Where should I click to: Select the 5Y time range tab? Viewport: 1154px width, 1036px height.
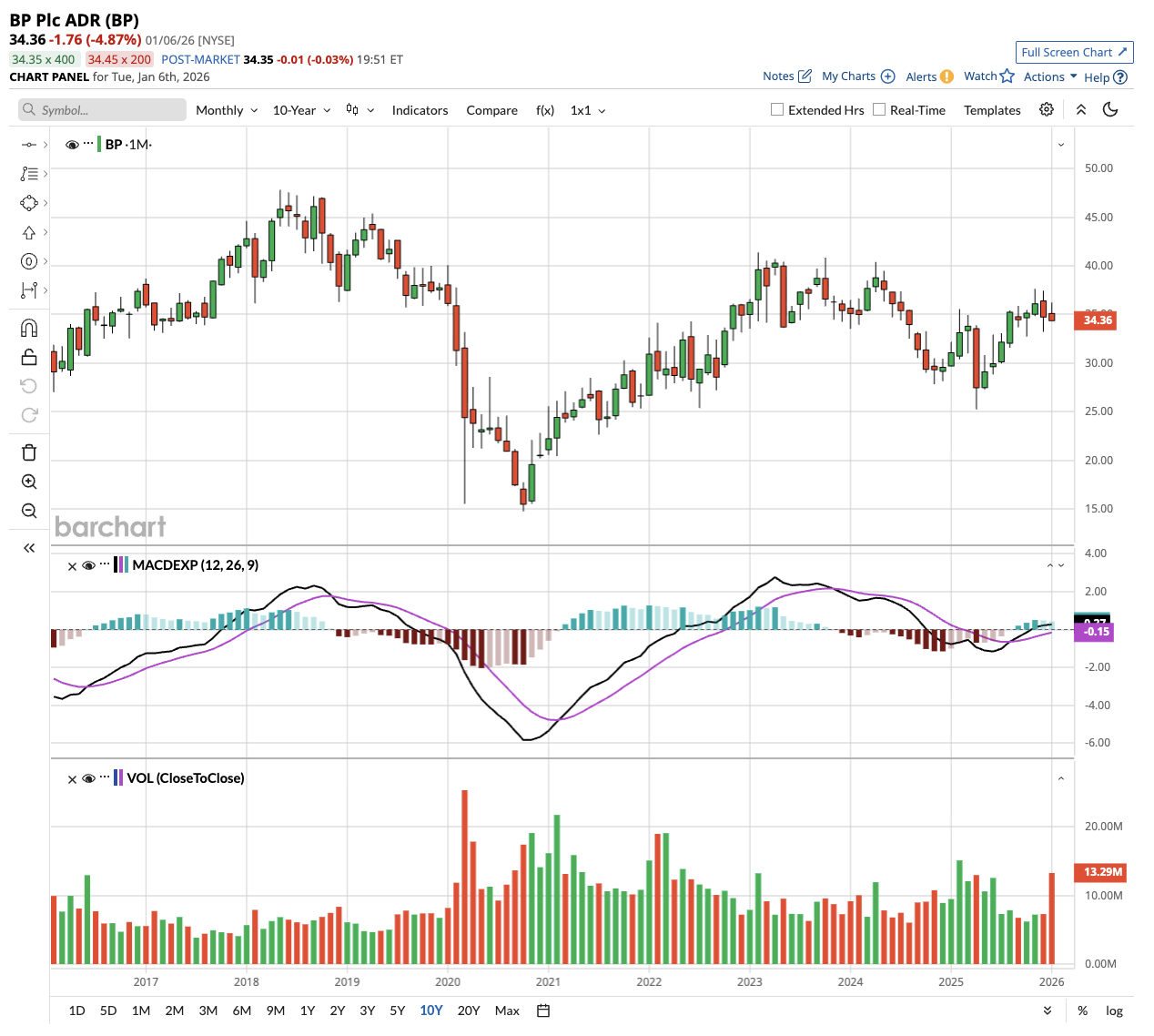(x=397, y=1011)
